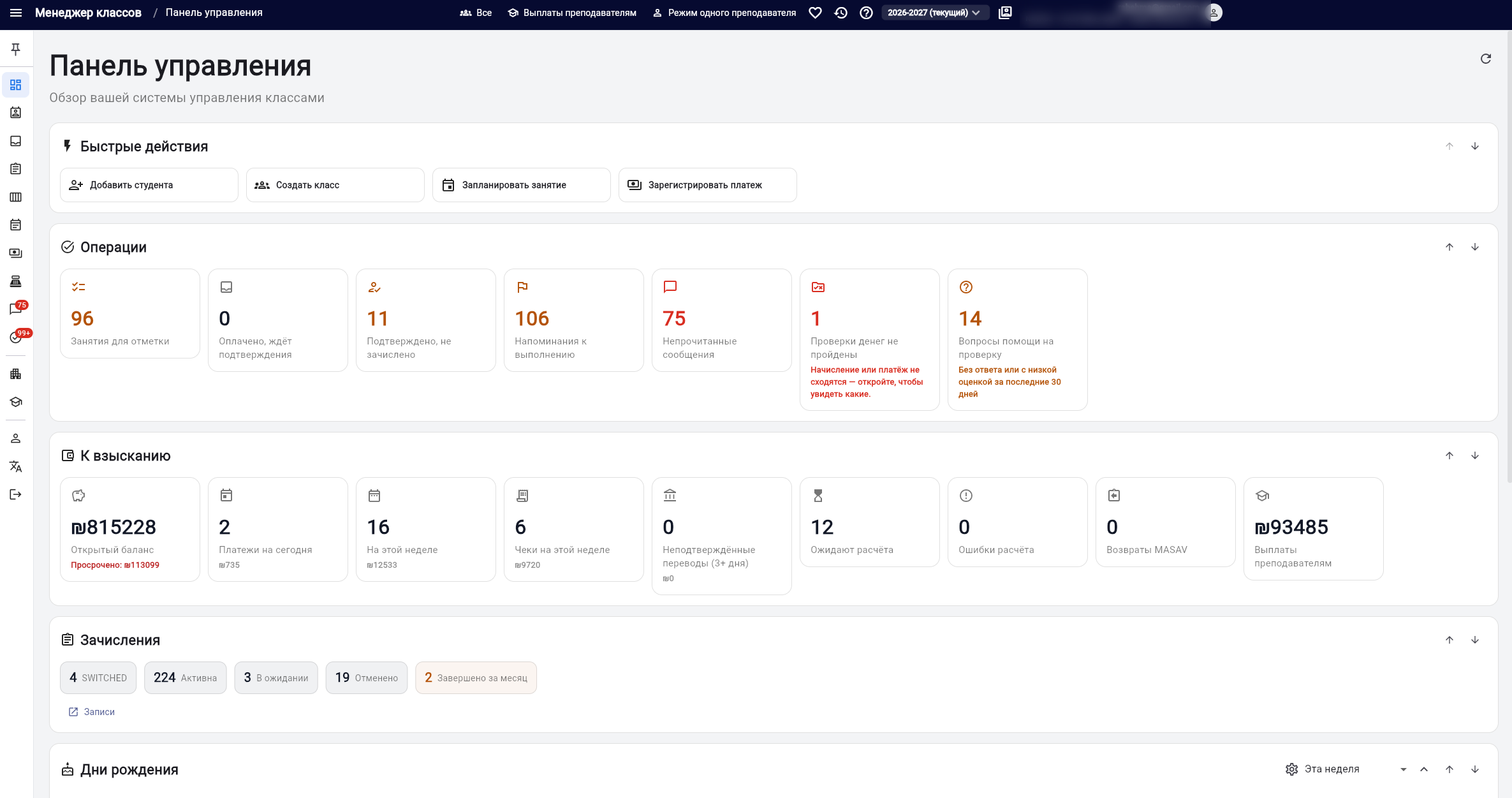Open the Непрочитанные сообщения card
The width and height of the screenshot is (1512, 798).
coord(722,320)
